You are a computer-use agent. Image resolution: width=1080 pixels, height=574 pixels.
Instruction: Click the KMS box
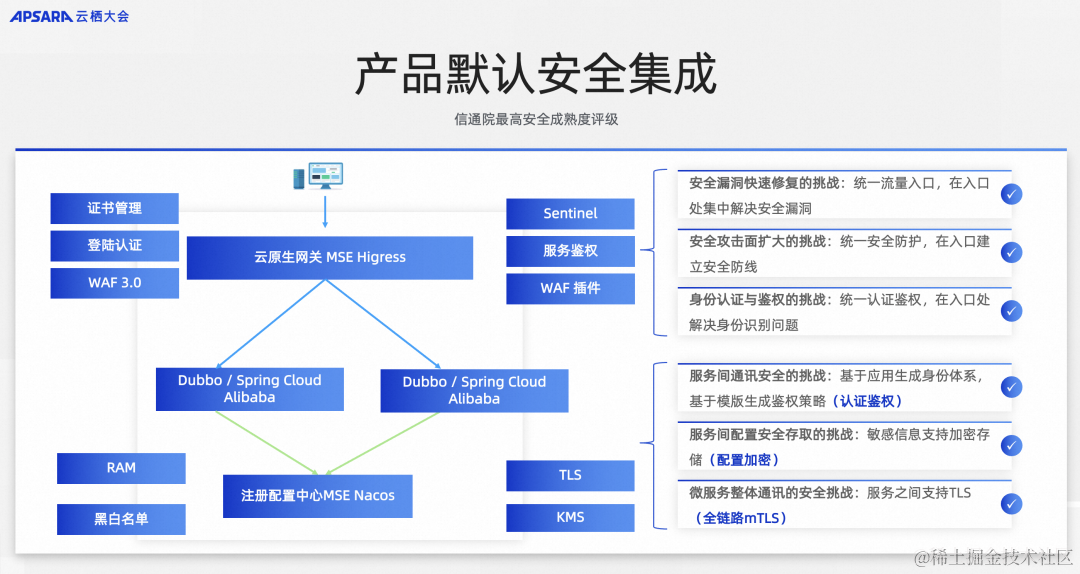pos(570,517)
